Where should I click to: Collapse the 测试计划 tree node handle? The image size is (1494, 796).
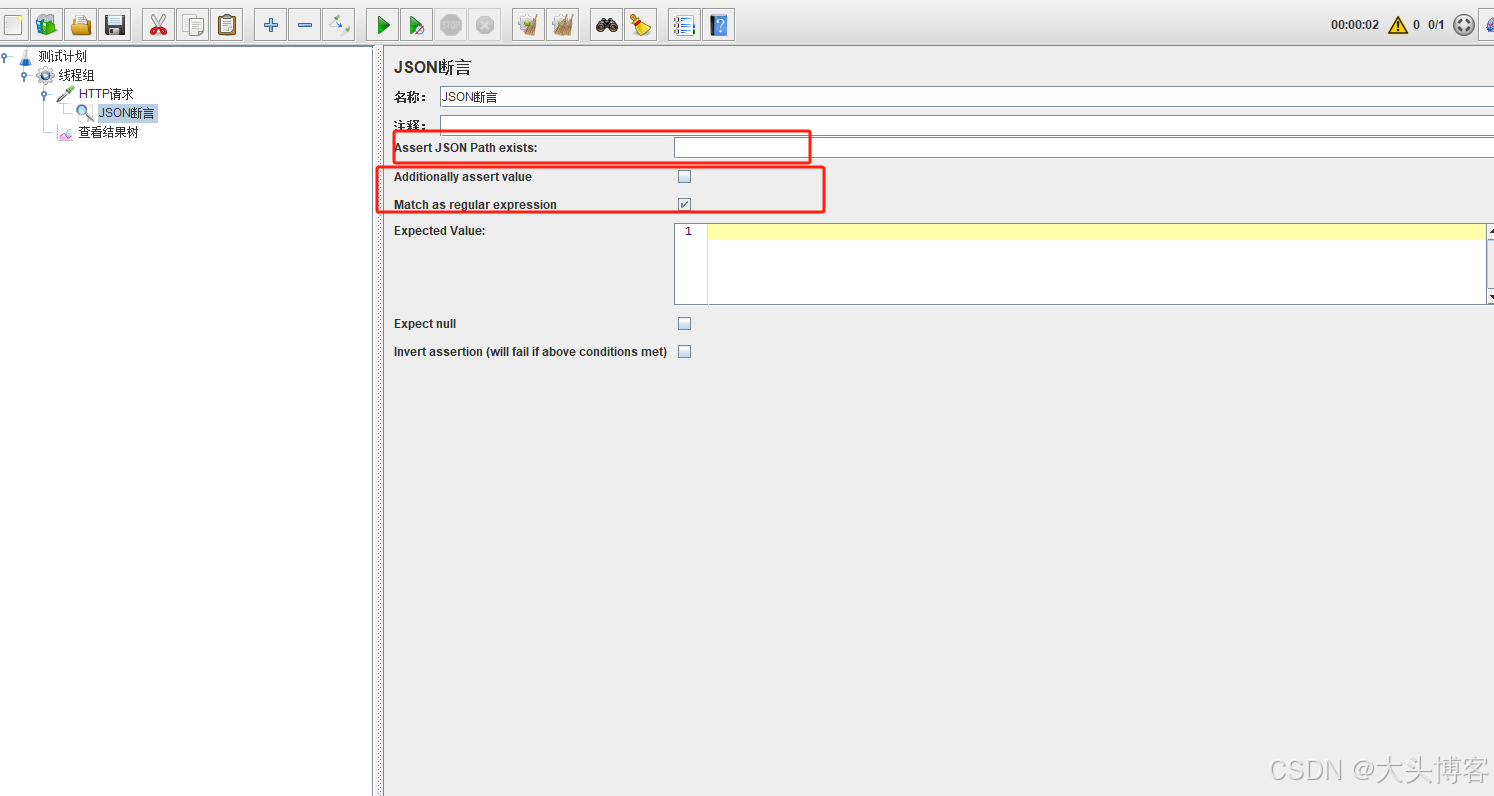[6, 57]
